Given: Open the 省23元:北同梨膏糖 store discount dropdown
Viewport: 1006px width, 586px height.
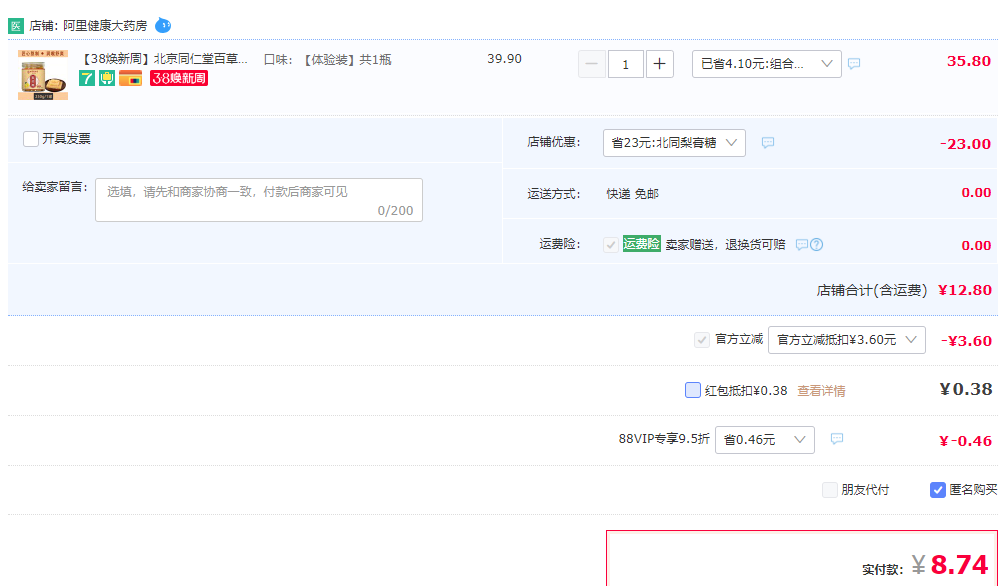Looking at the screenshot, I should 674,142.
